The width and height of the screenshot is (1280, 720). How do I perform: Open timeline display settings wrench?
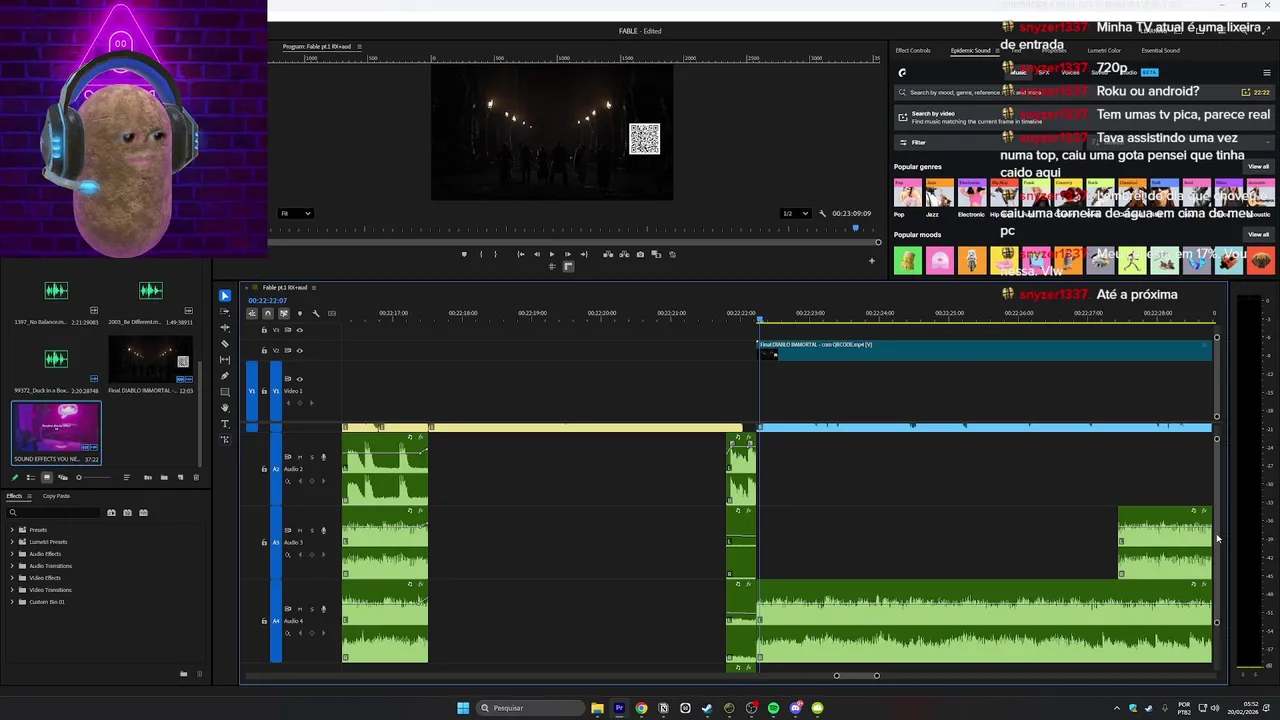coord(316,313)
